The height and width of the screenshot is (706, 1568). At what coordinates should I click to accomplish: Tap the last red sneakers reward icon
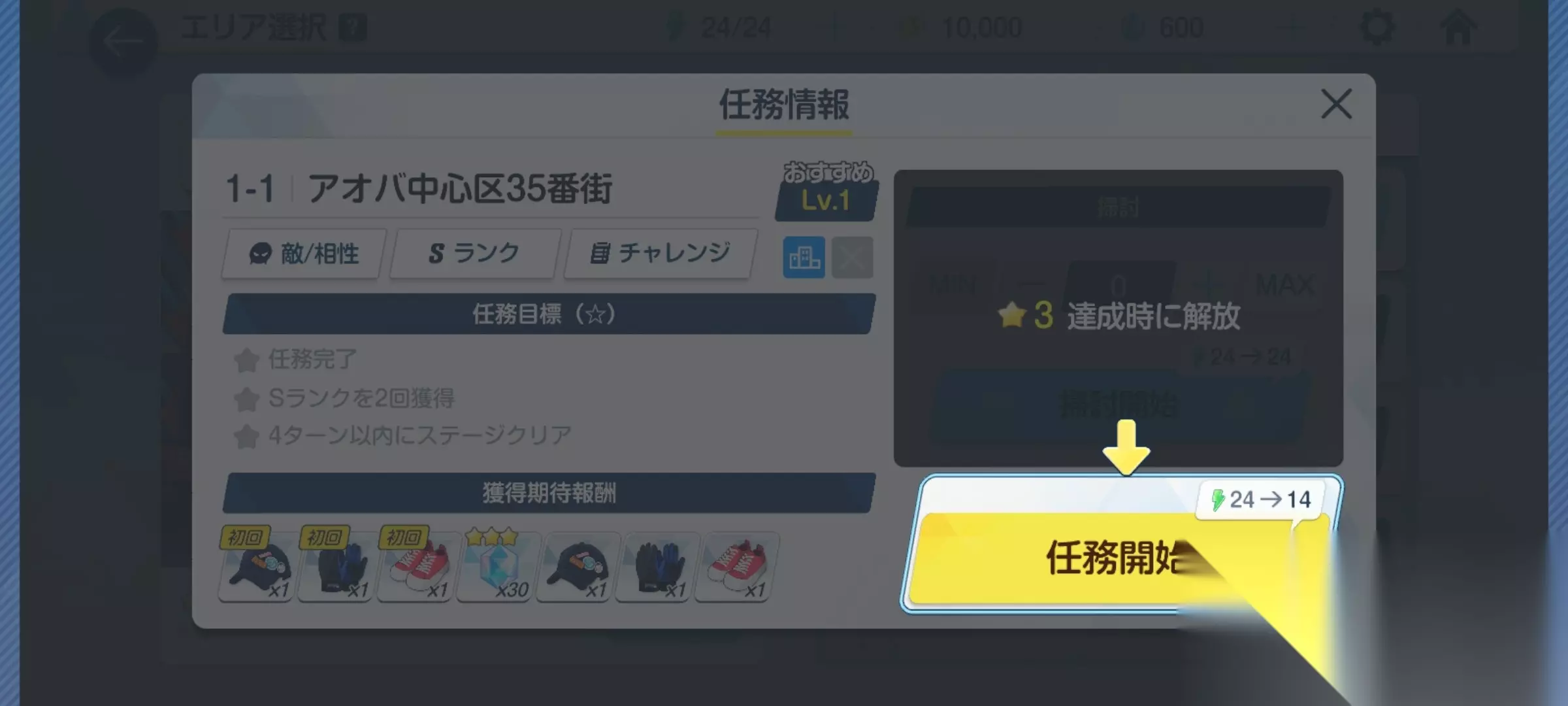[x=734, y=565]
